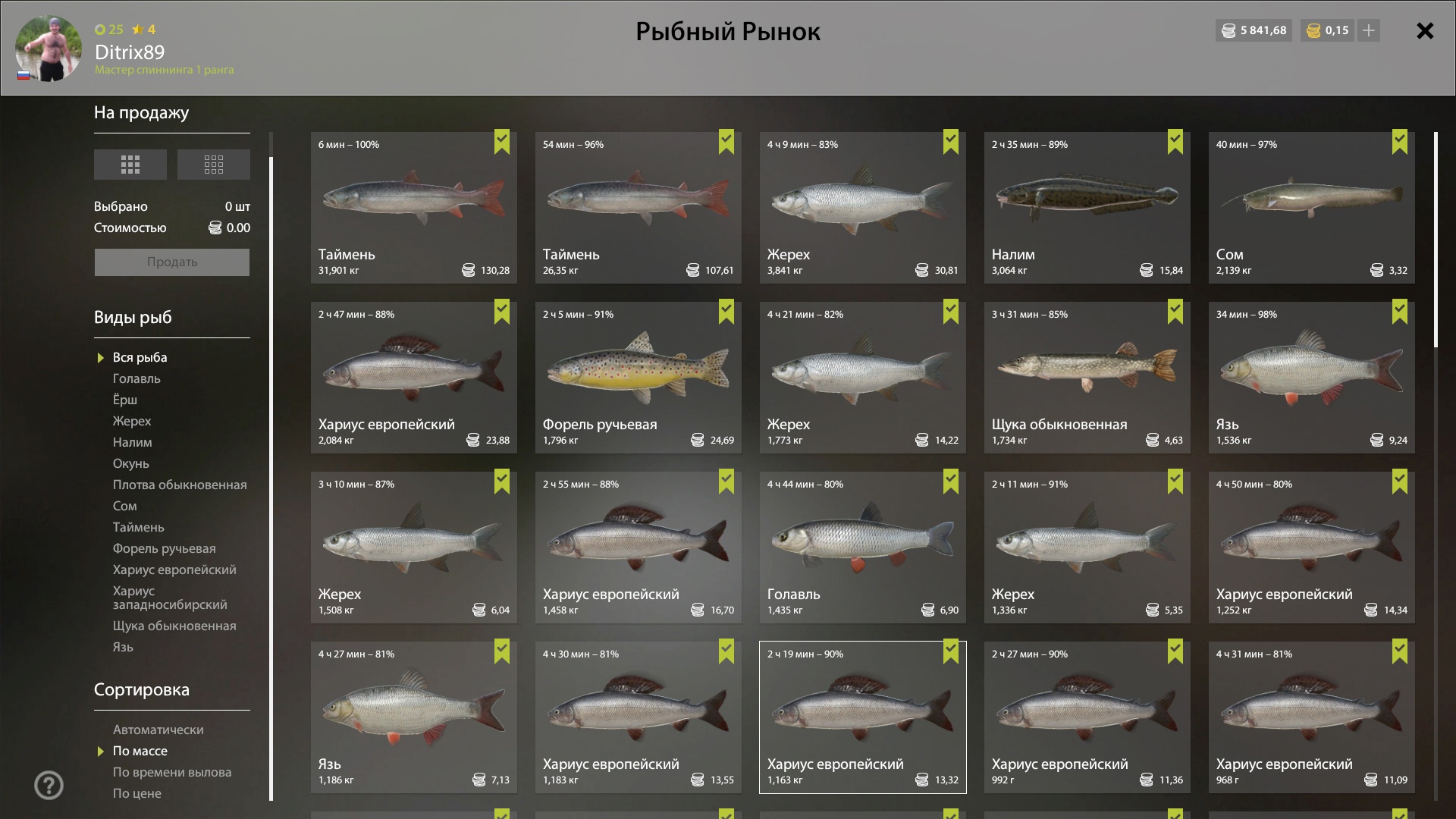1456x819 pixels.
Task: Select the Налим 3,064 кг fish card
Action: pos(1087,208)
